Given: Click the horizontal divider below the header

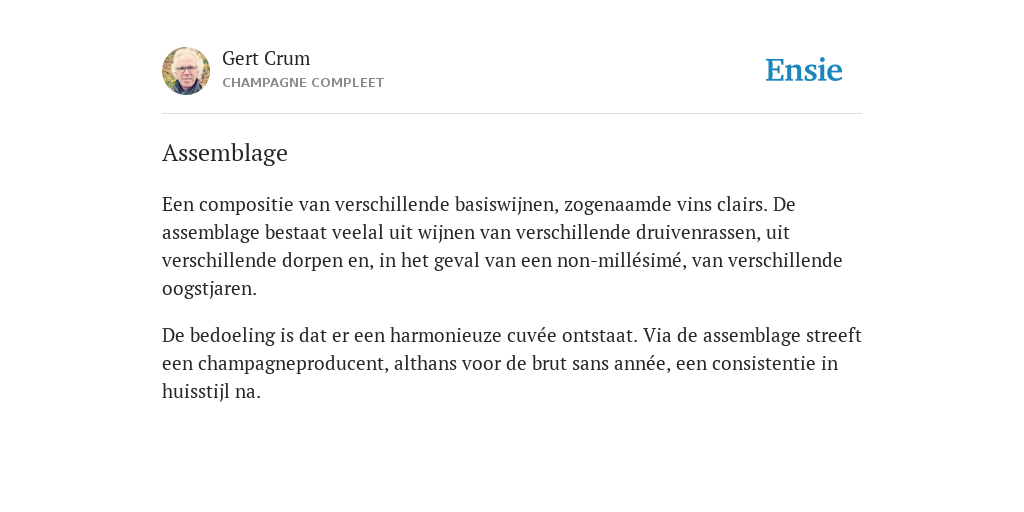Looking at the screenshot, I should coord(512,114).
